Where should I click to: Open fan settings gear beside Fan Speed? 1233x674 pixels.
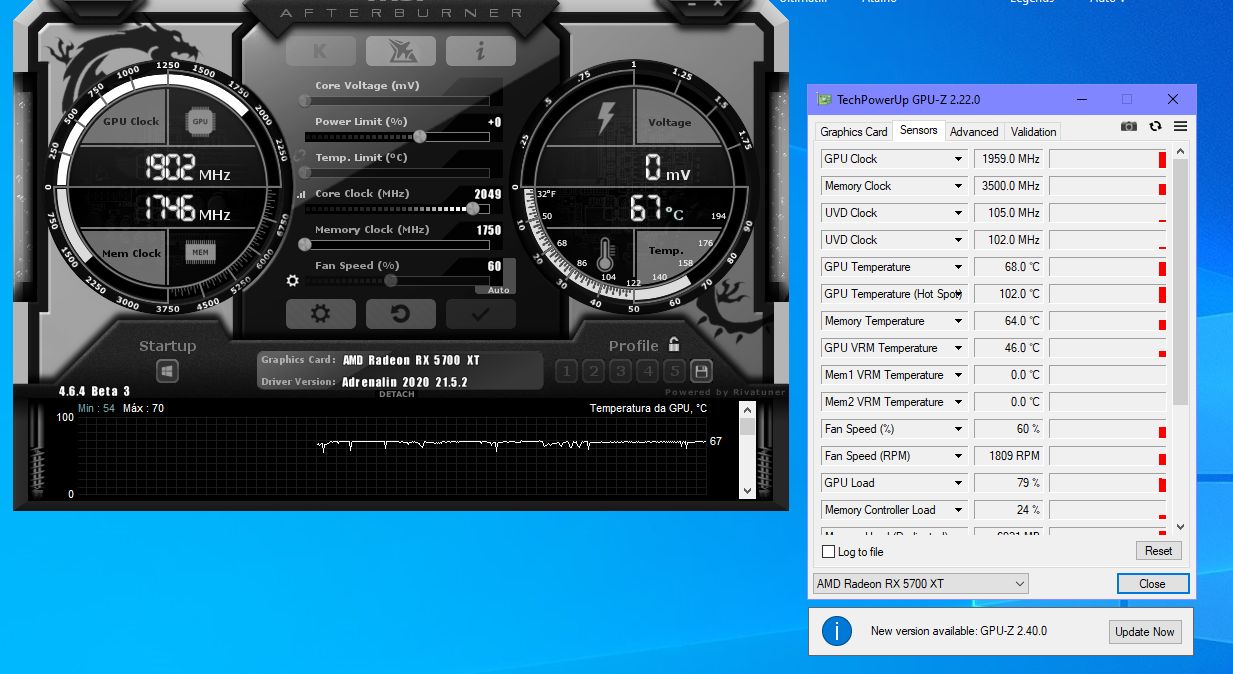coord(292,281)
